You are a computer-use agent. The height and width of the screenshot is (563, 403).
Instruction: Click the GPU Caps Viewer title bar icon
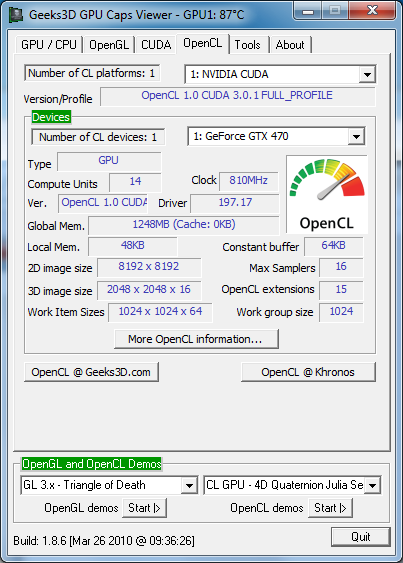[16, 15]
